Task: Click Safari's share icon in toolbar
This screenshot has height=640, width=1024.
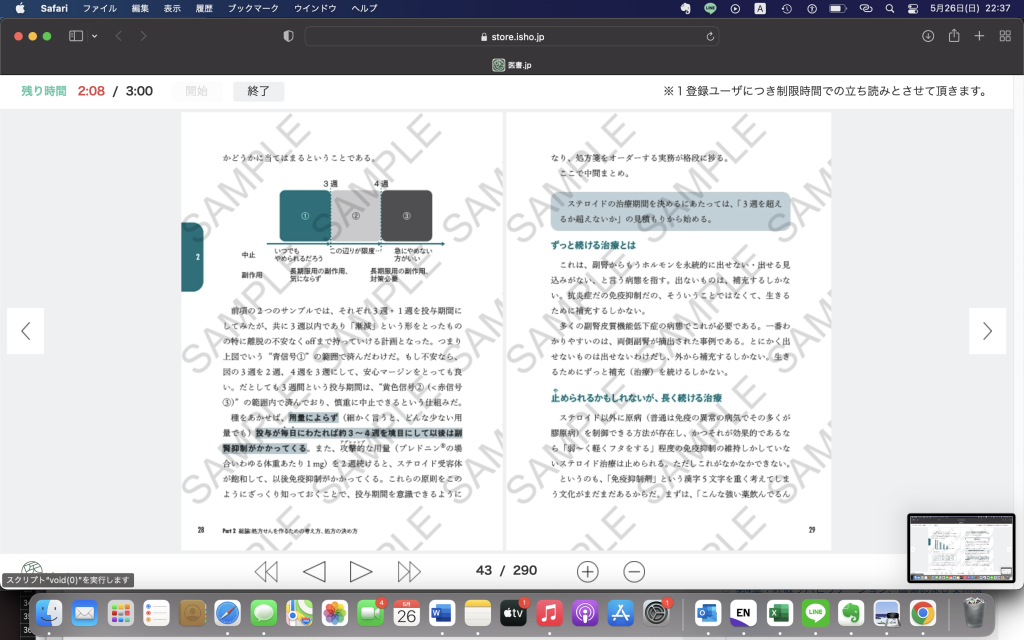Action: (954, 36)
